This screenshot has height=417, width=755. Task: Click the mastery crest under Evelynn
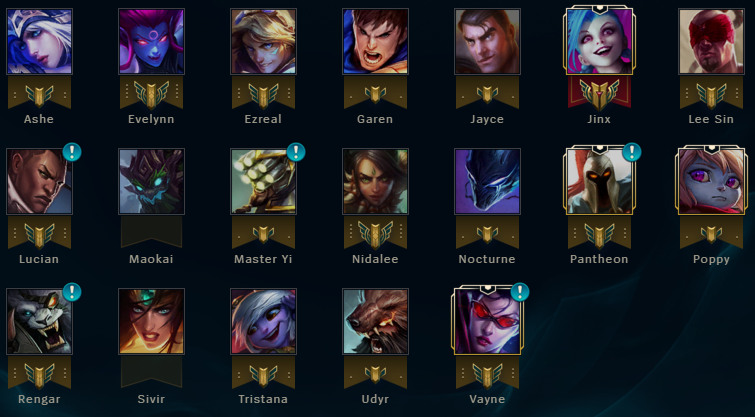tap(151, 93)
